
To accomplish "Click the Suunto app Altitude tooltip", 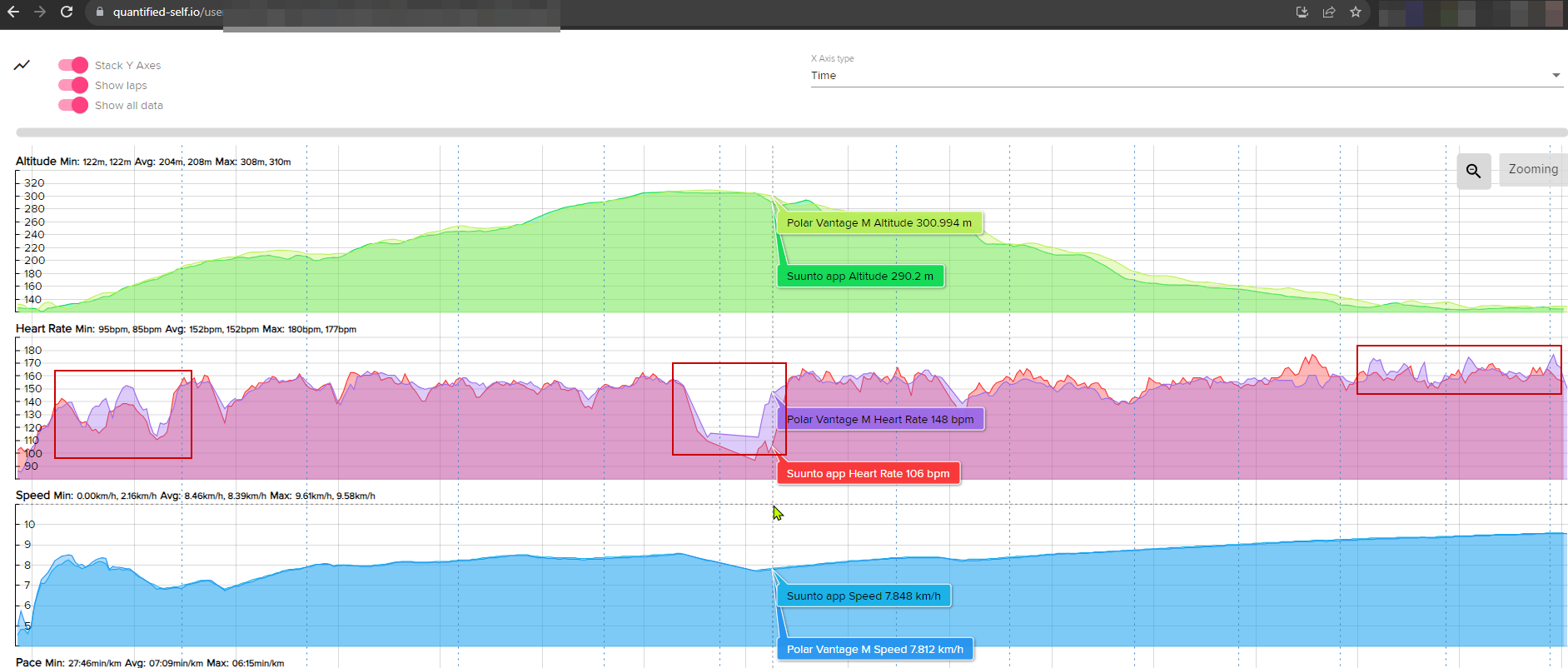I will [x=860, y=276].
